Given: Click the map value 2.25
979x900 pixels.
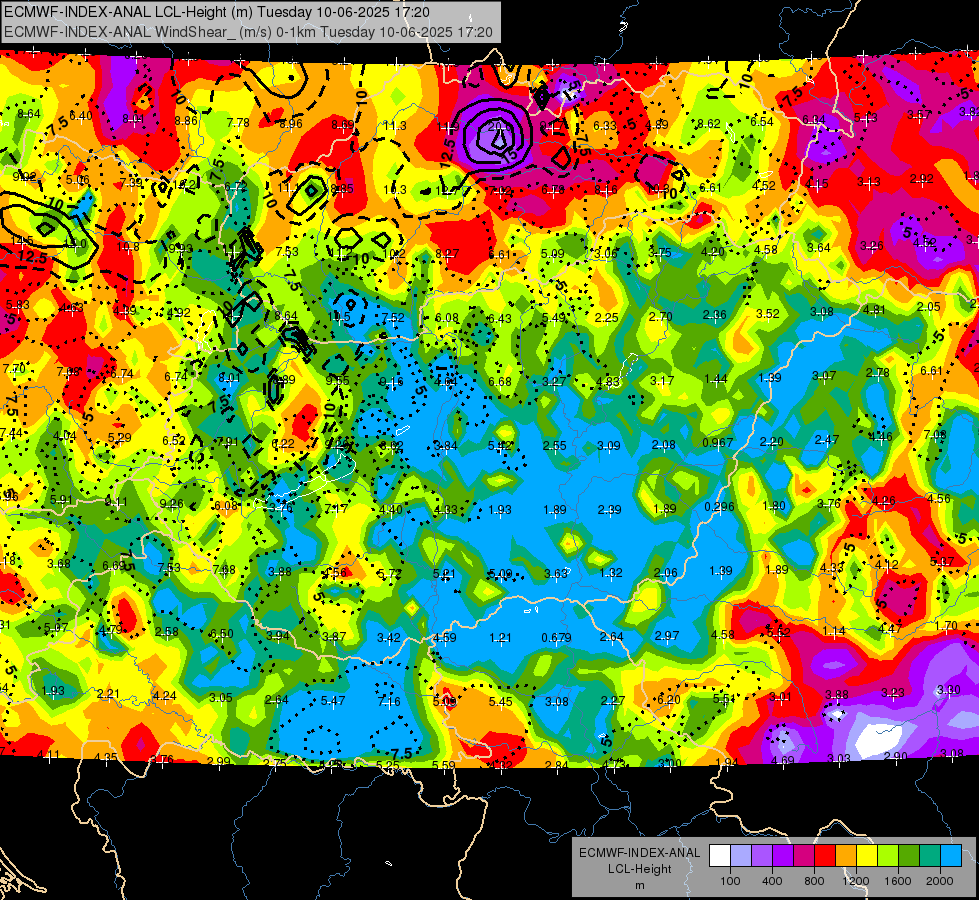Looking at the screenshot, I should [606, 318].
